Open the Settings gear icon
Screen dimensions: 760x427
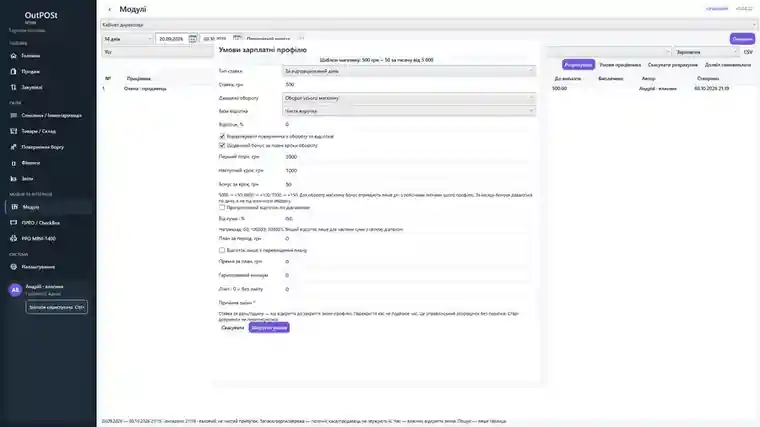pos(14,267)
